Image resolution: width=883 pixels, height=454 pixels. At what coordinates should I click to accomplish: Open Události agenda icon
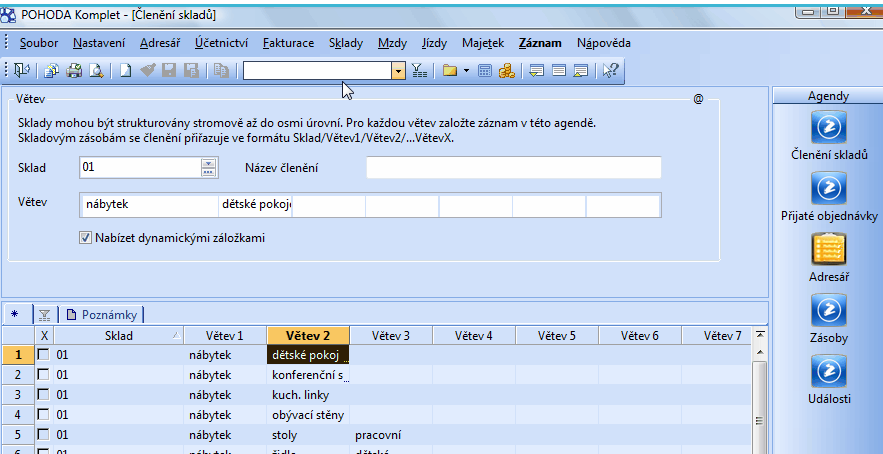[829, 371]
